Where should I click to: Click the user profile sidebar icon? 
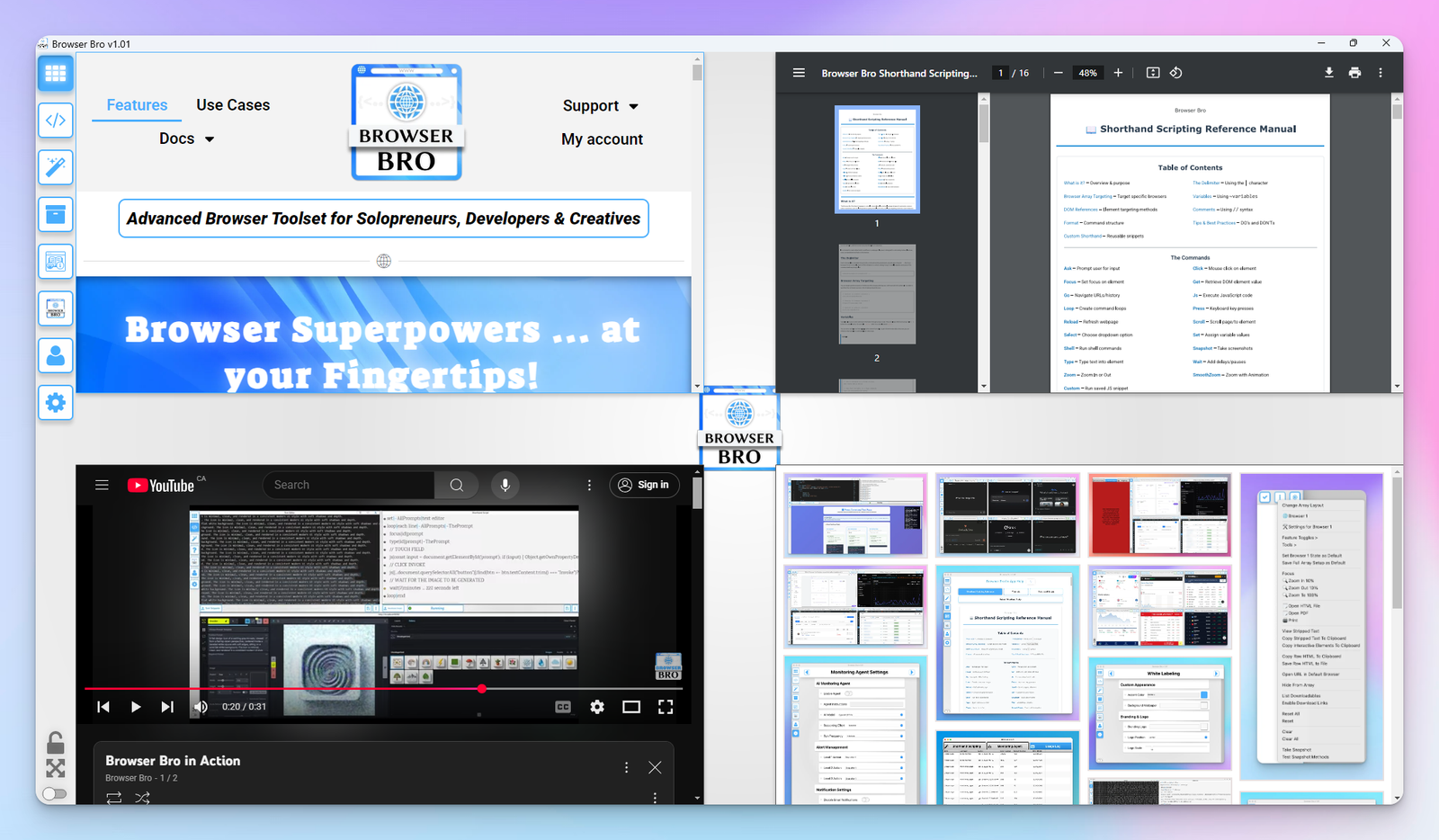click(x=55, y=356)
